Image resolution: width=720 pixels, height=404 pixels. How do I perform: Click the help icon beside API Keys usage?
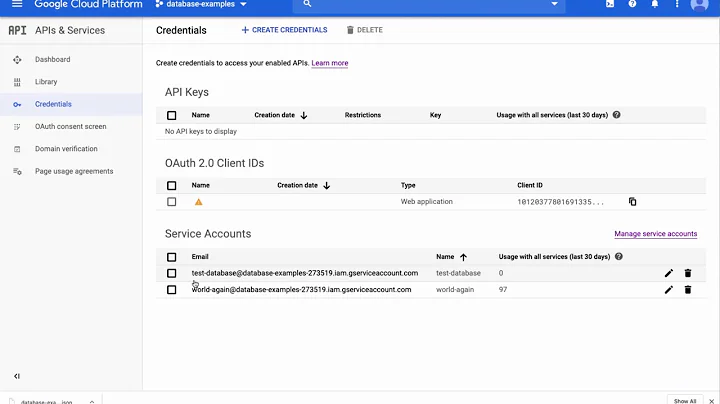(617, 115)
